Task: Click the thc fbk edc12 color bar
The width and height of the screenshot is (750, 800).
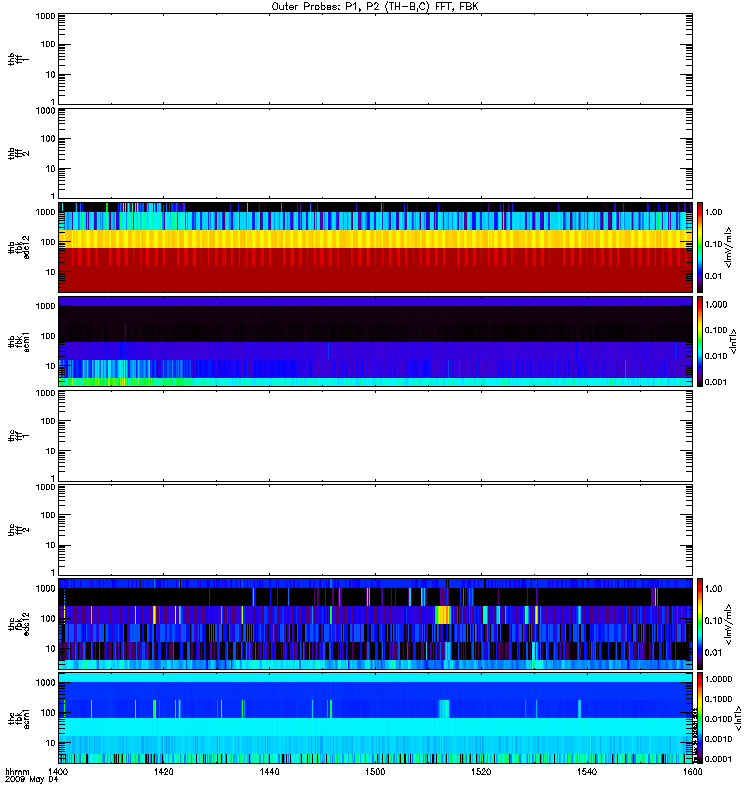Action: [700, 623]
